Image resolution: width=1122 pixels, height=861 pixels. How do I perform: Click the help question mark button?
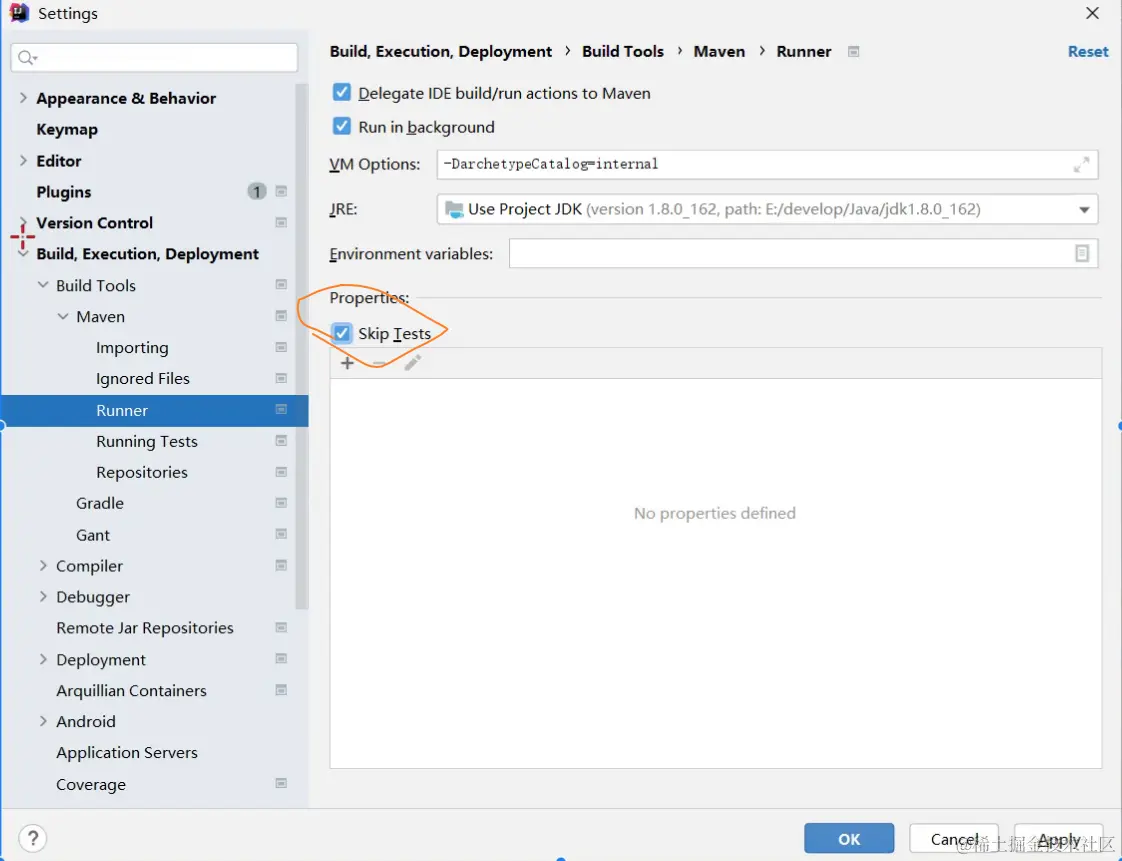[x=33, y=837]
